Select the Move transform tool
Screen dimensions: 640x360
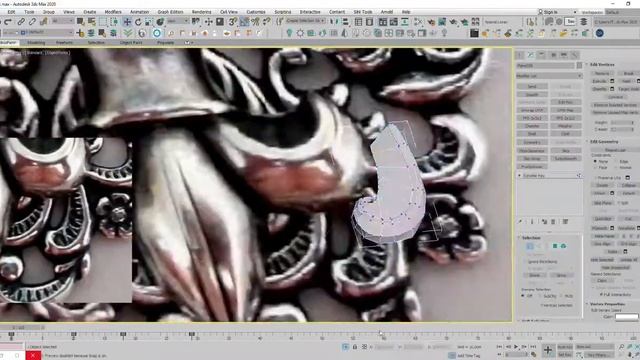point(127,22)
